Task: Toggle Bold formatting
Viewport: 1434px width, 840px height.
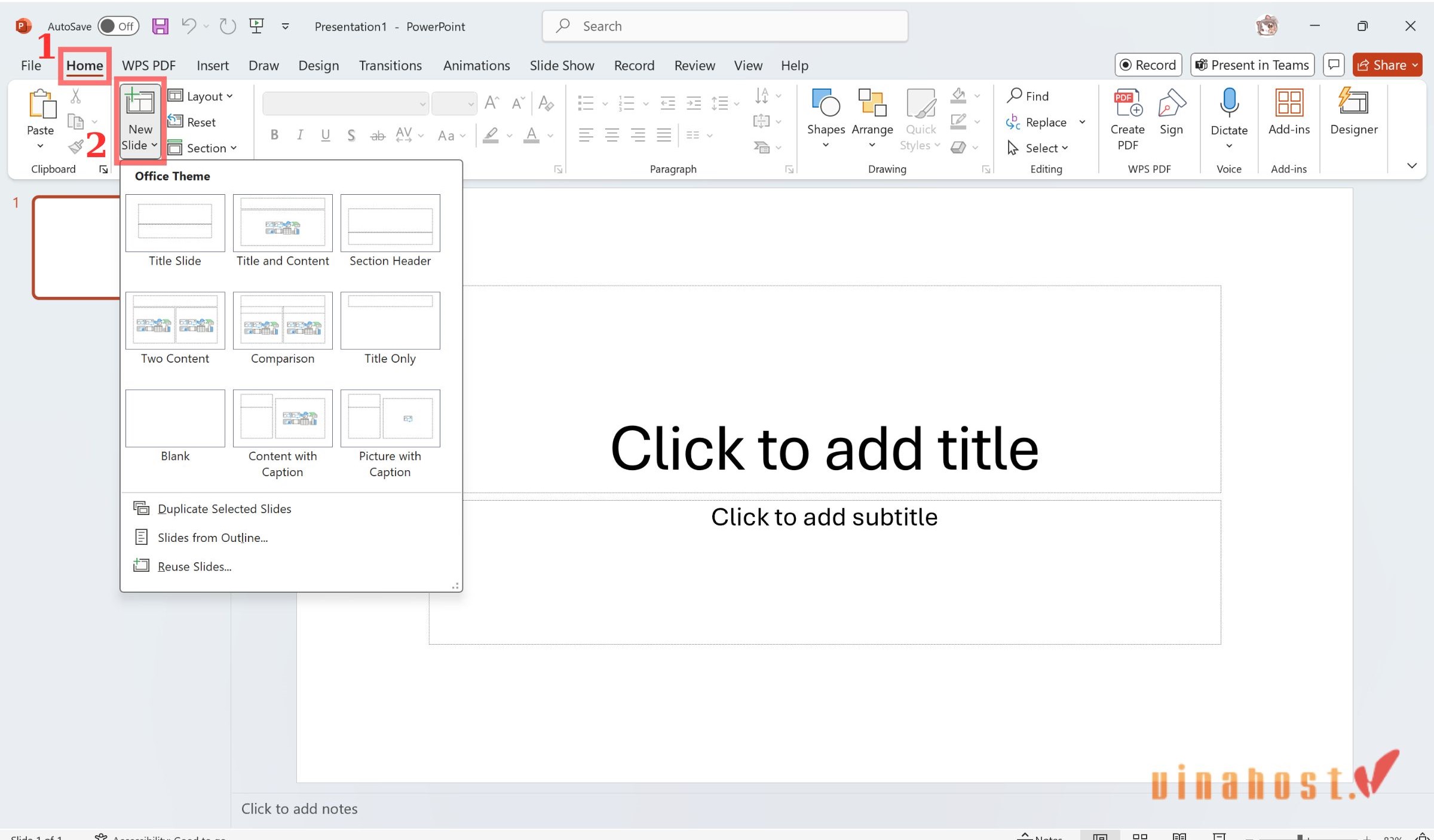Action: coord(274,135)
